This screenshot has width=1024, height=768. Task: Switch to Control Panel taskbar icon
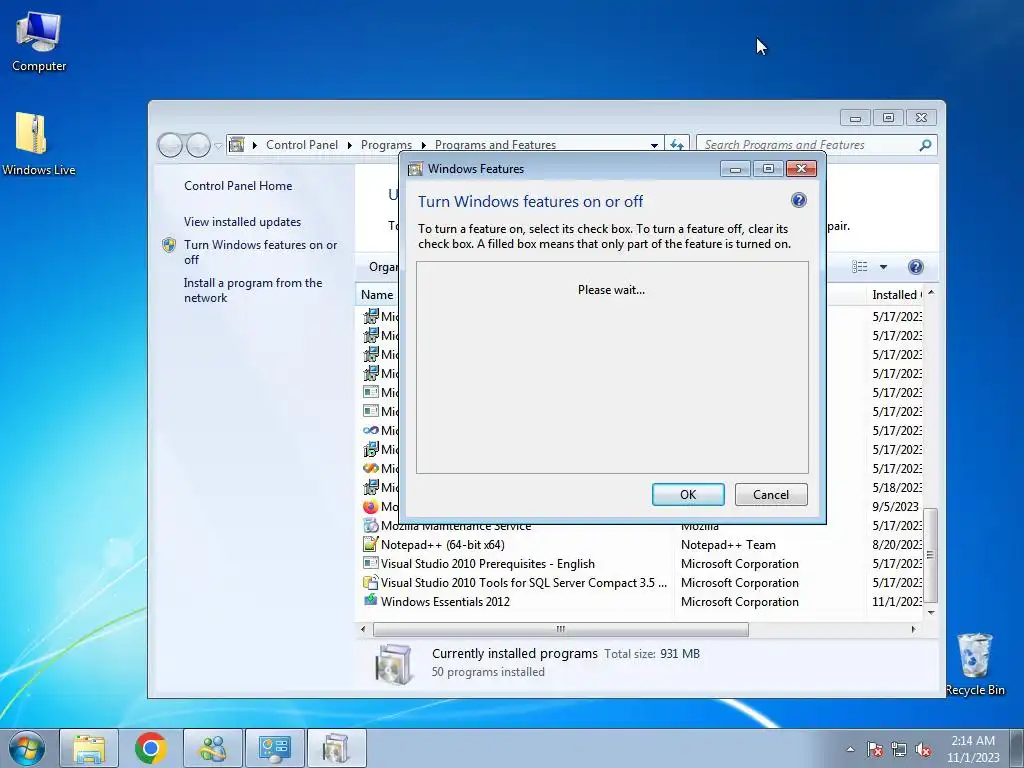point(275,748)
